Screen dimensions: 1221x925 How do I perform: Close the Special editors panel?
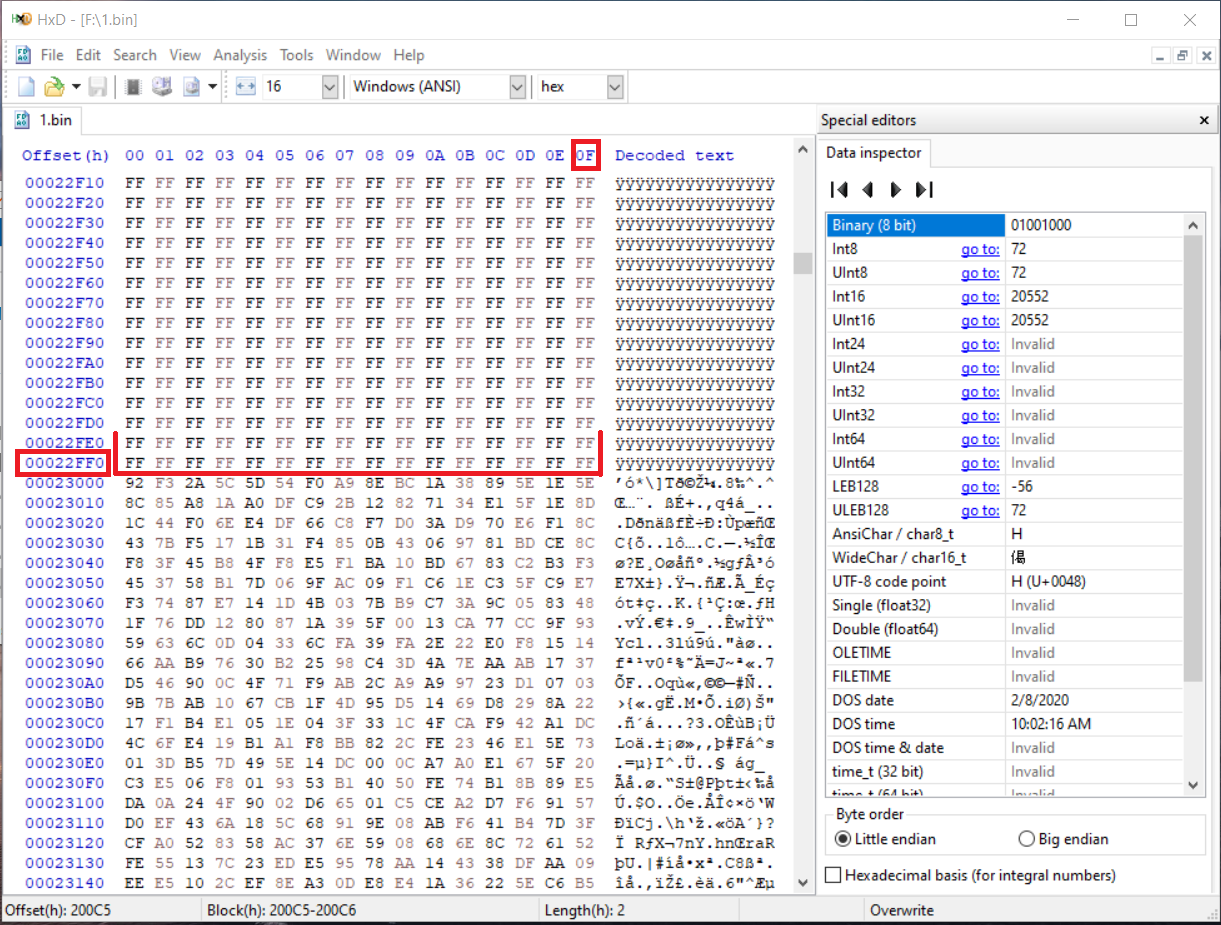[x=1203, y=120]
